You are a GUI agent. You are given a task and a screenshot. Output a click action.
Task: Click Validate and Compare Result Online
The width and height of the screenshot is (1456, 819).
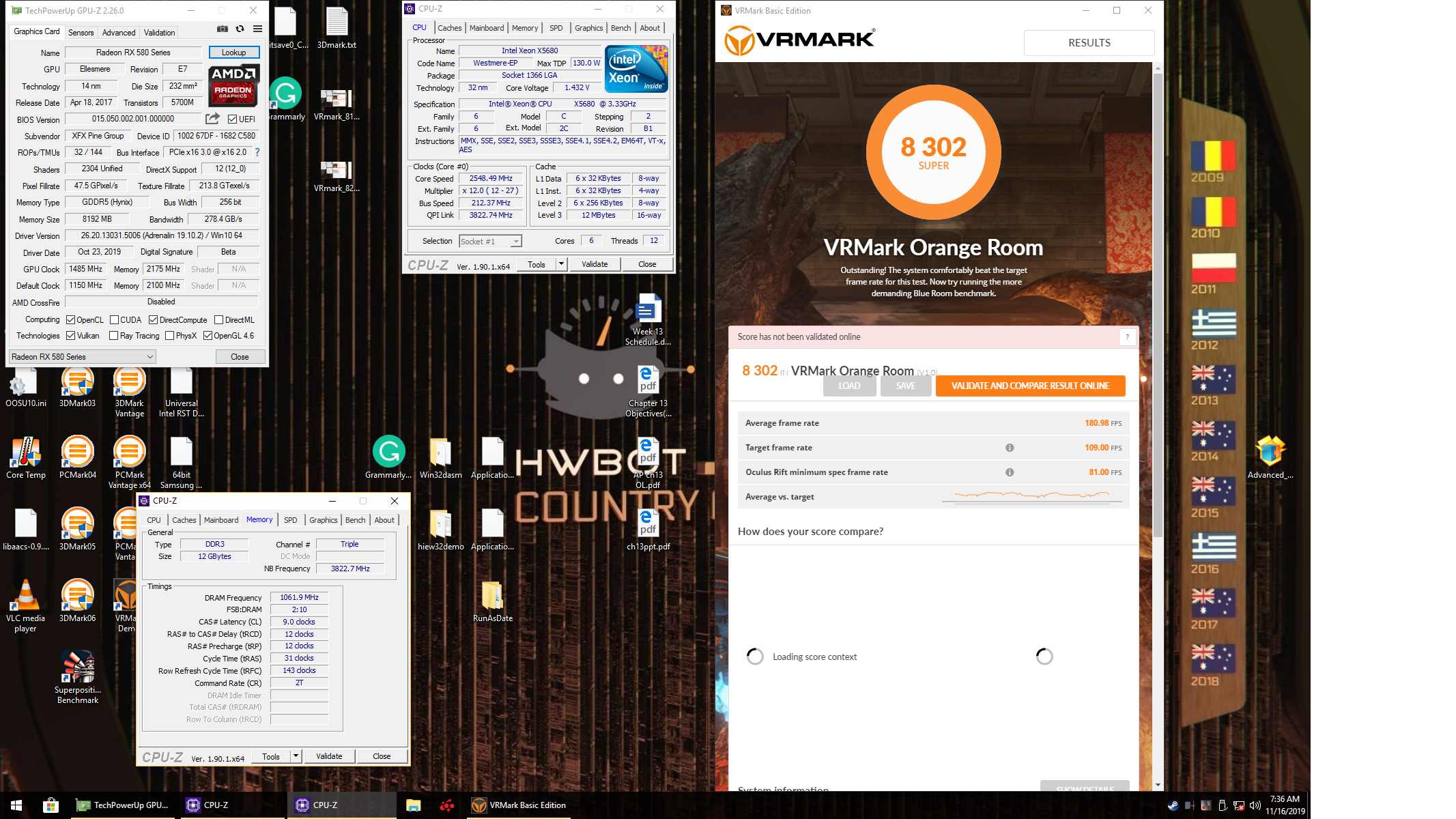tap(1030, 386)
